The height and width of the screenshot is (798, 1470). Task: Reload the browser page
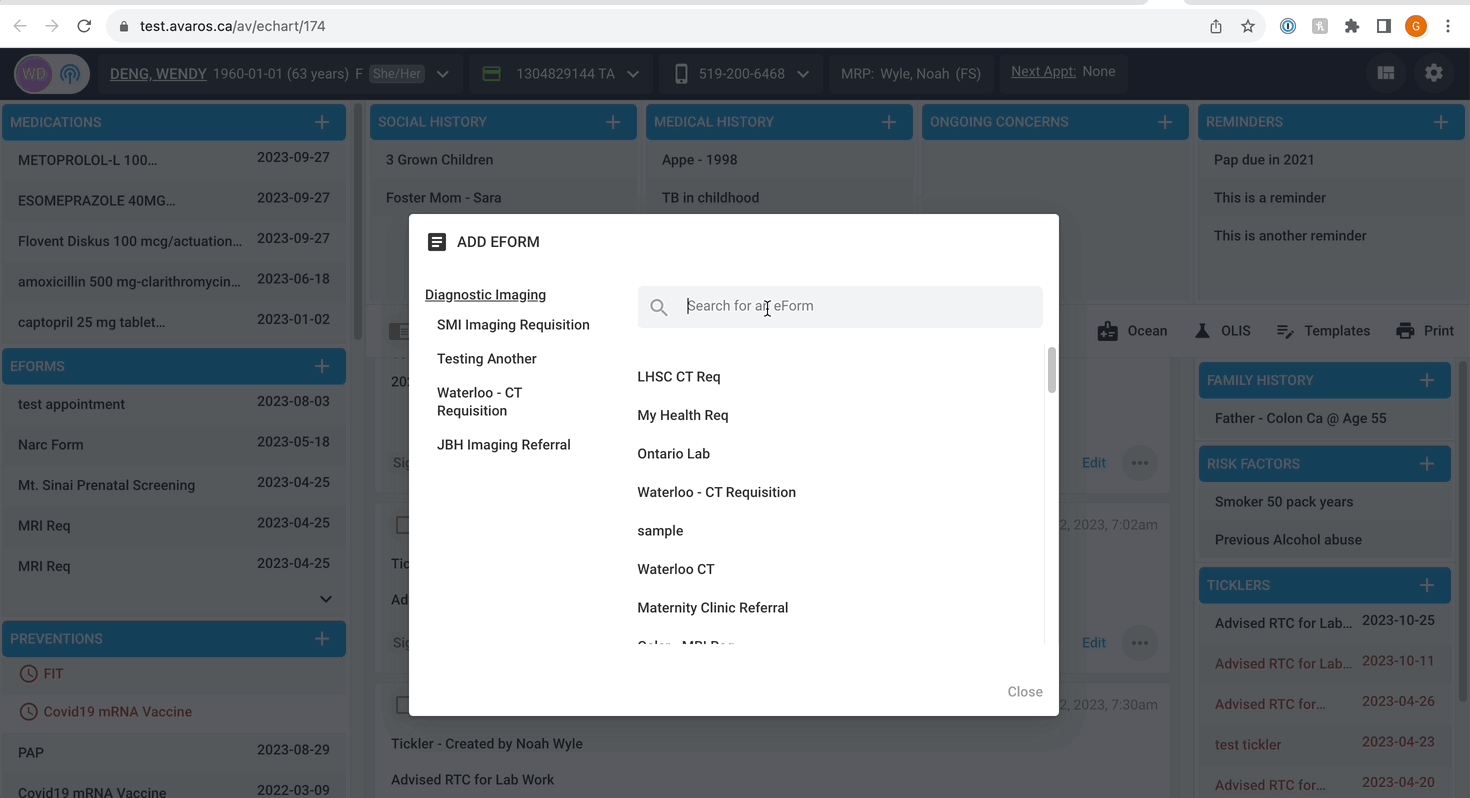(x=85, y=26)
